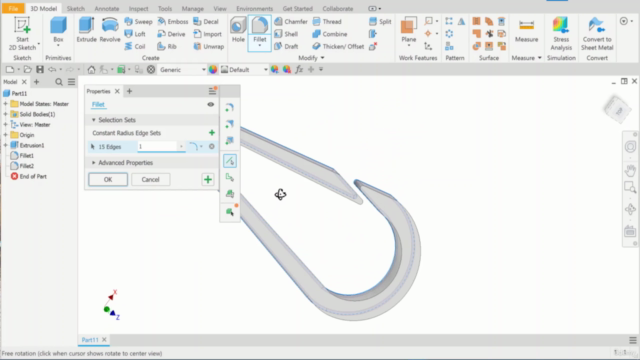The width and height of the screenshot is (640, 360).
Task: Switch to the Manage ribbon tab
Action: [192, 9]
